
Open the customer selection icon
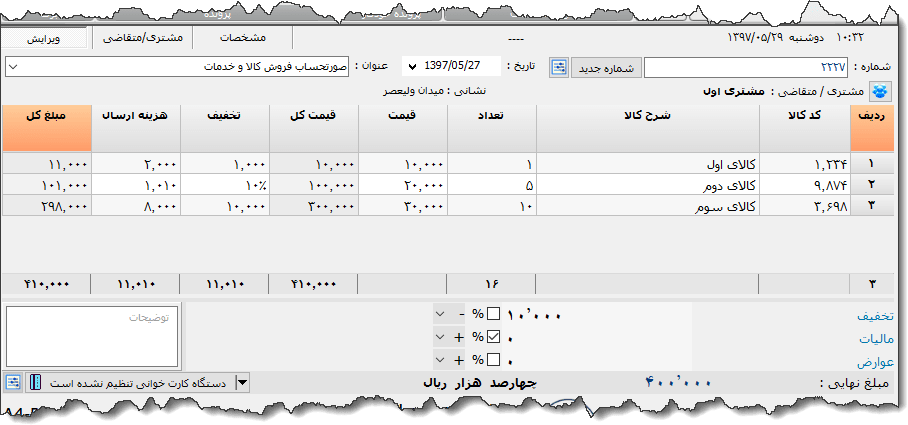(880, 91)
